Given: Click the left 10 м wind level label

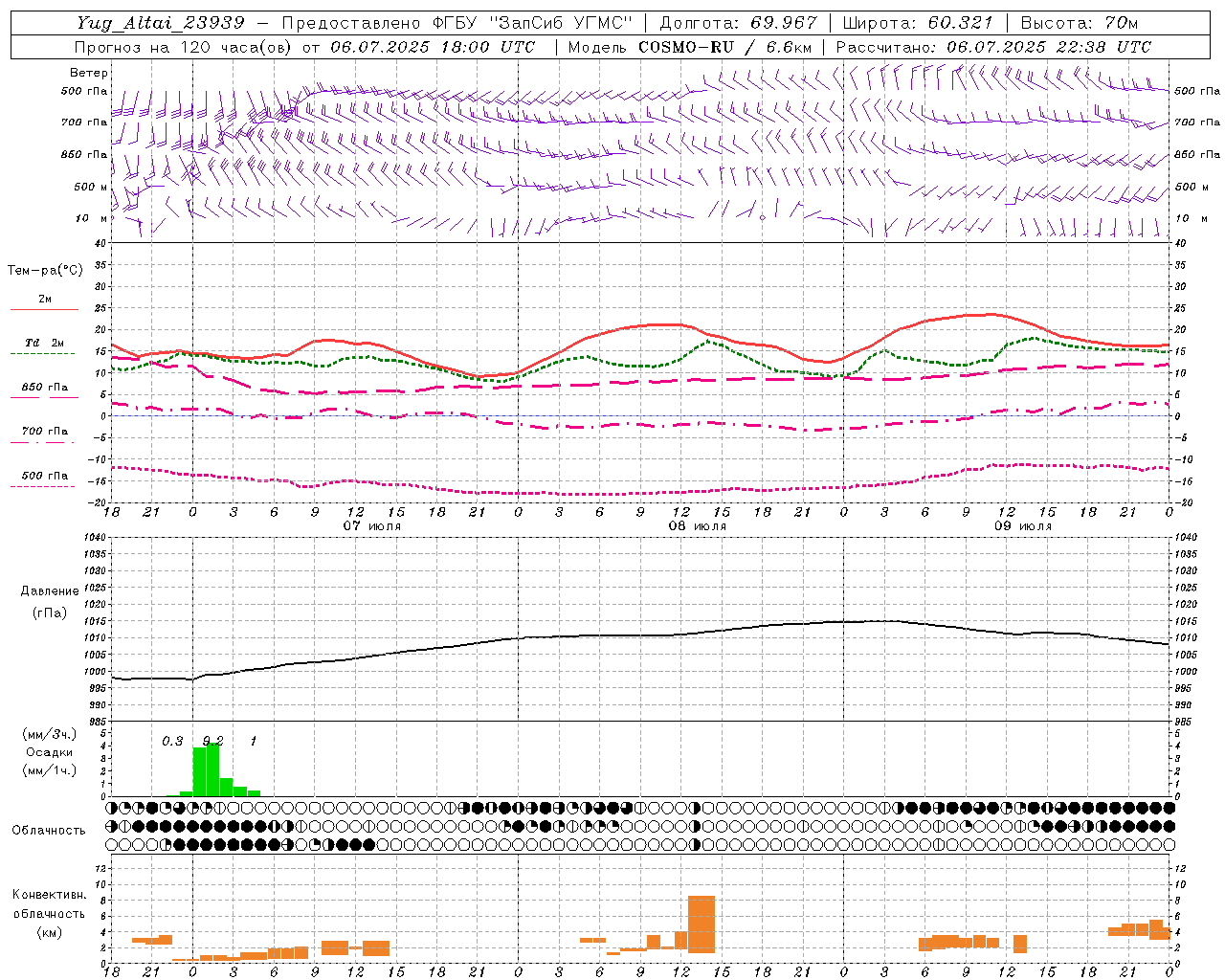Looking at the screenshot, I should pos(92,218).
